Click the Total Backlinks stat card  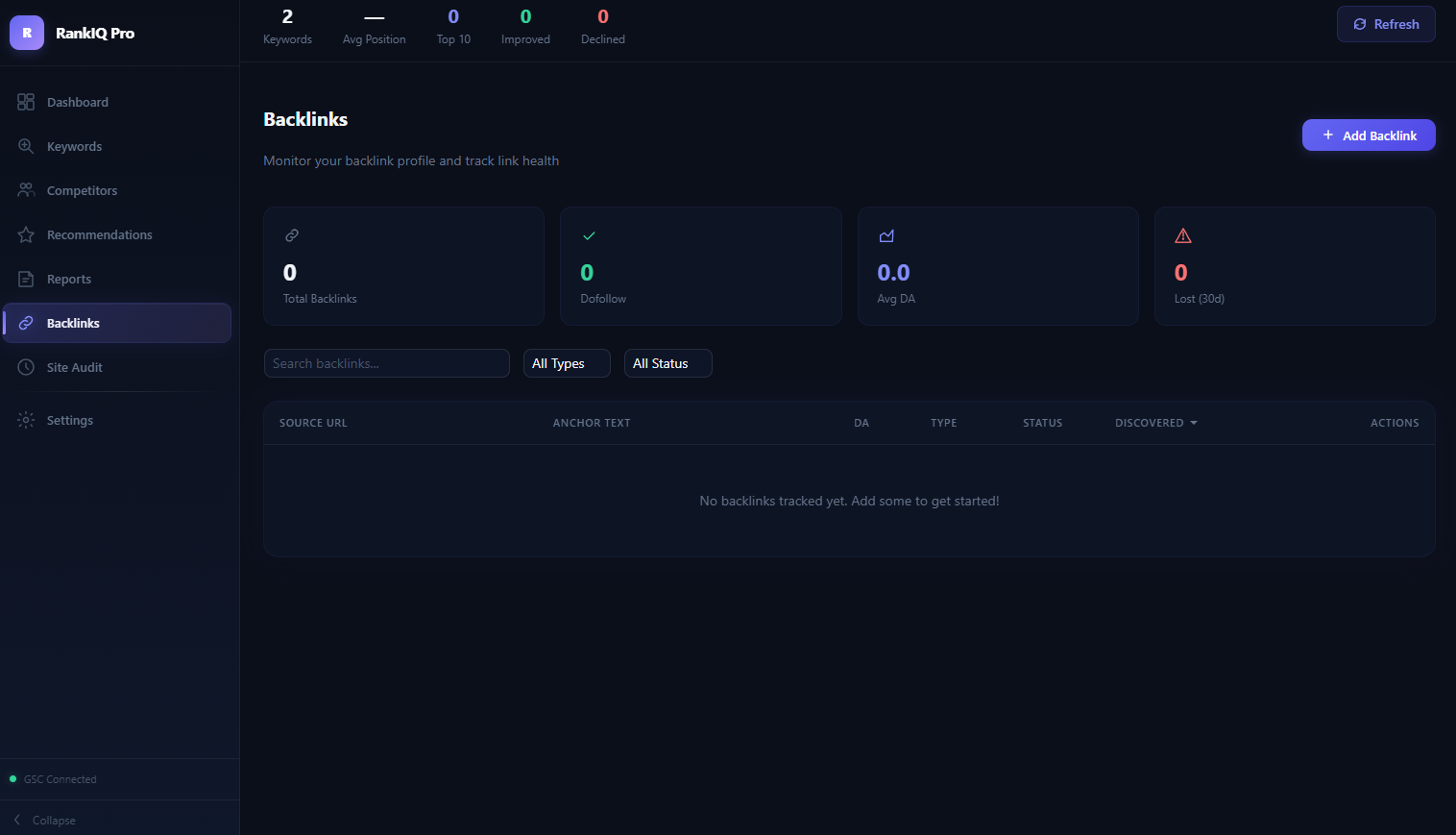point(403,266)
